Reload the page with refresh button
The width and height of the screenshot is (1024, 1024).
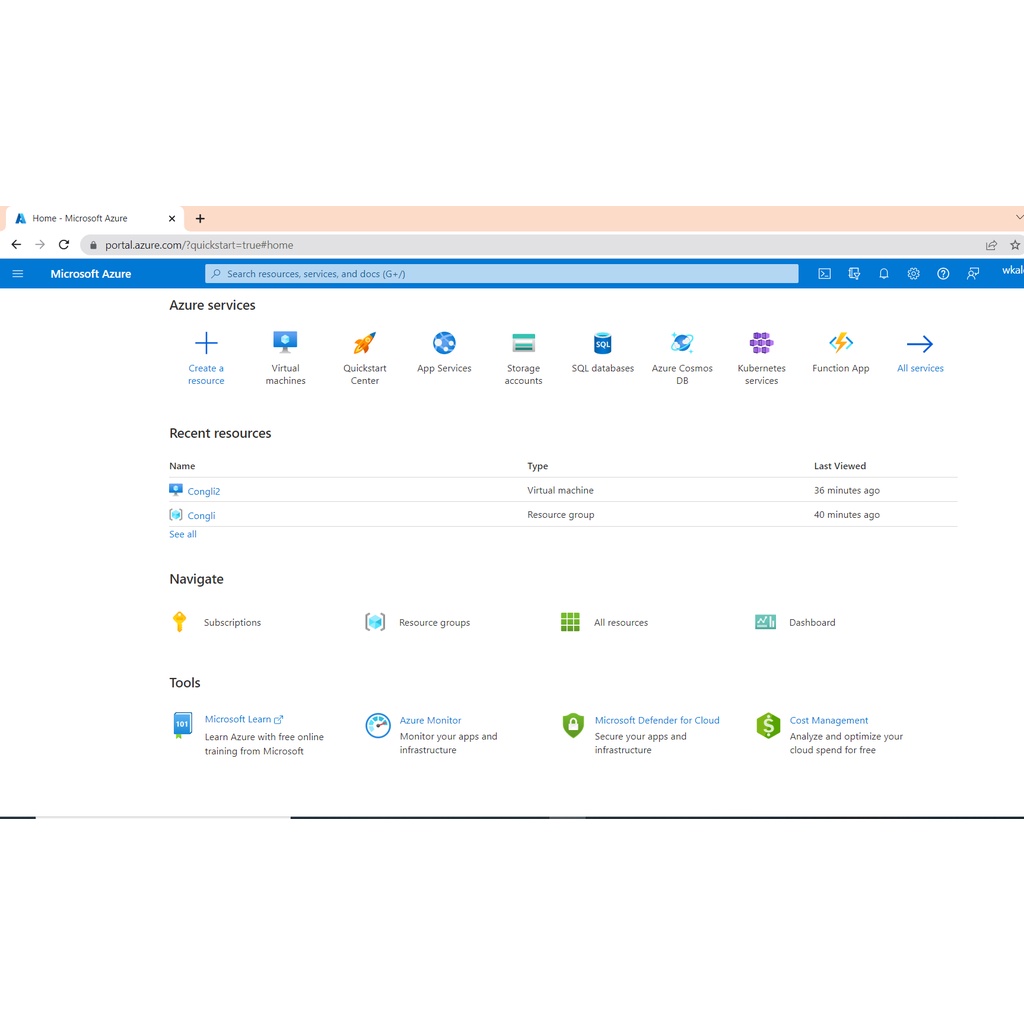(63, 244)
